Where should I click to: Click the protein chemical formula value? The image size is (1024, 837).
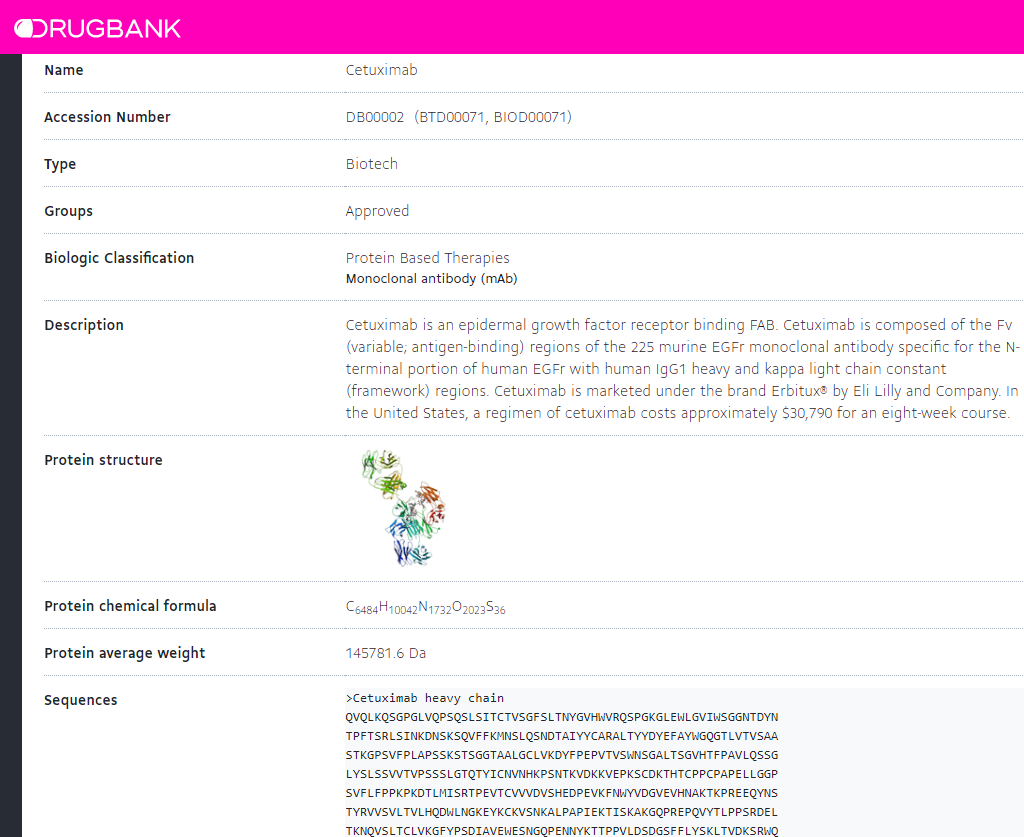[425, 605]
